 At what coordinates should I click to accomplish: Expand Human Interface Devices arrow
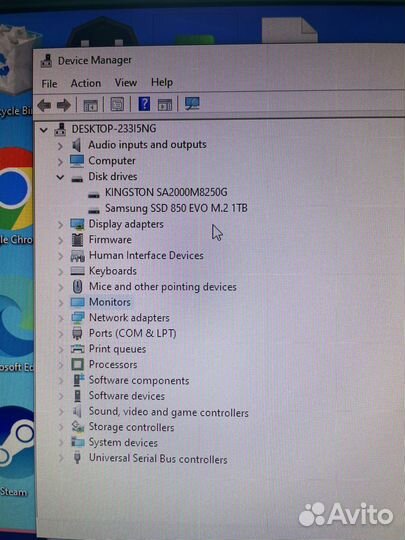[61, 256]
